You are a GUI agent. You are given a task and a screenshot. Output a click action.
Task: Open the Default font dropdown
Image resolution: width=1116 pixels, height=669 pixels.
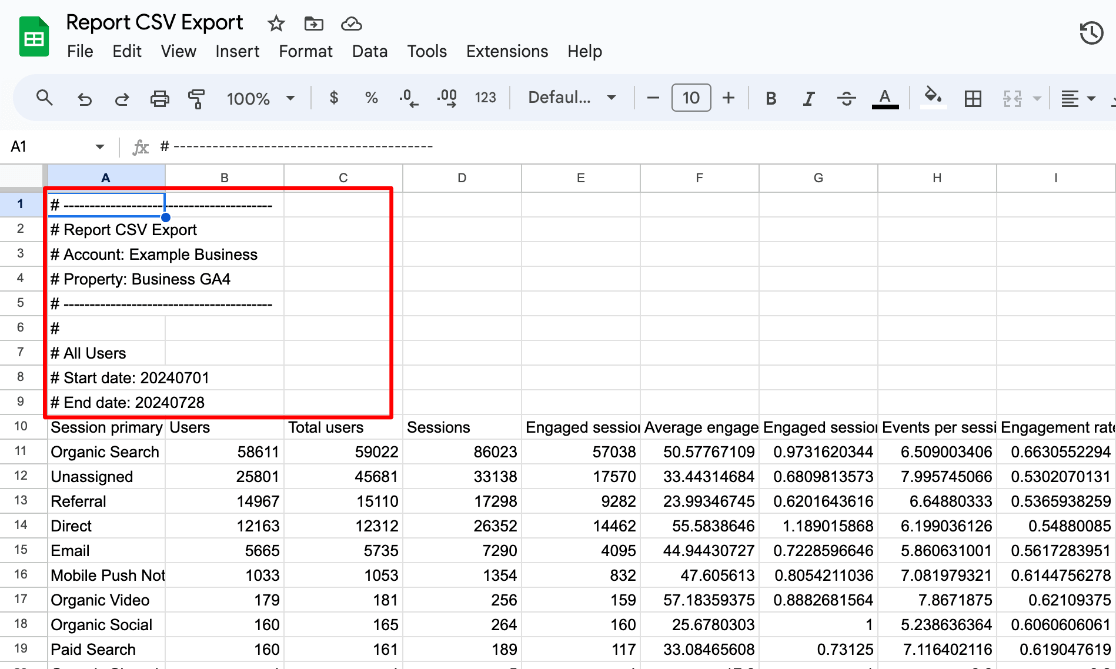(571, 98)
